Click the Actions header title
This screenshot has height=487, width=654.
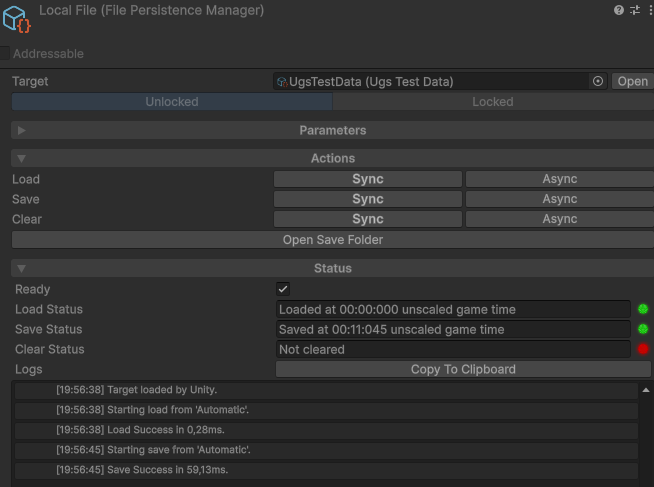click(x=333, y=158)
